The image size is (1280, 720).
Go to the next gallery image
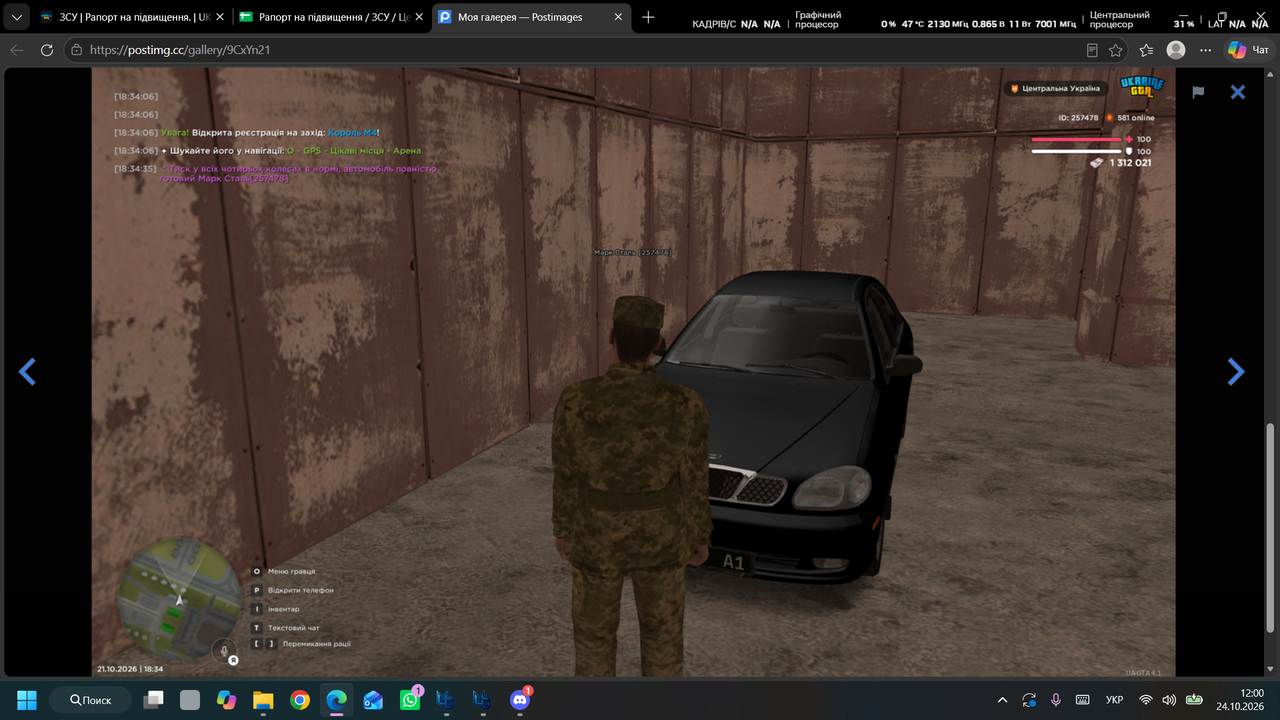[1236, 372]
